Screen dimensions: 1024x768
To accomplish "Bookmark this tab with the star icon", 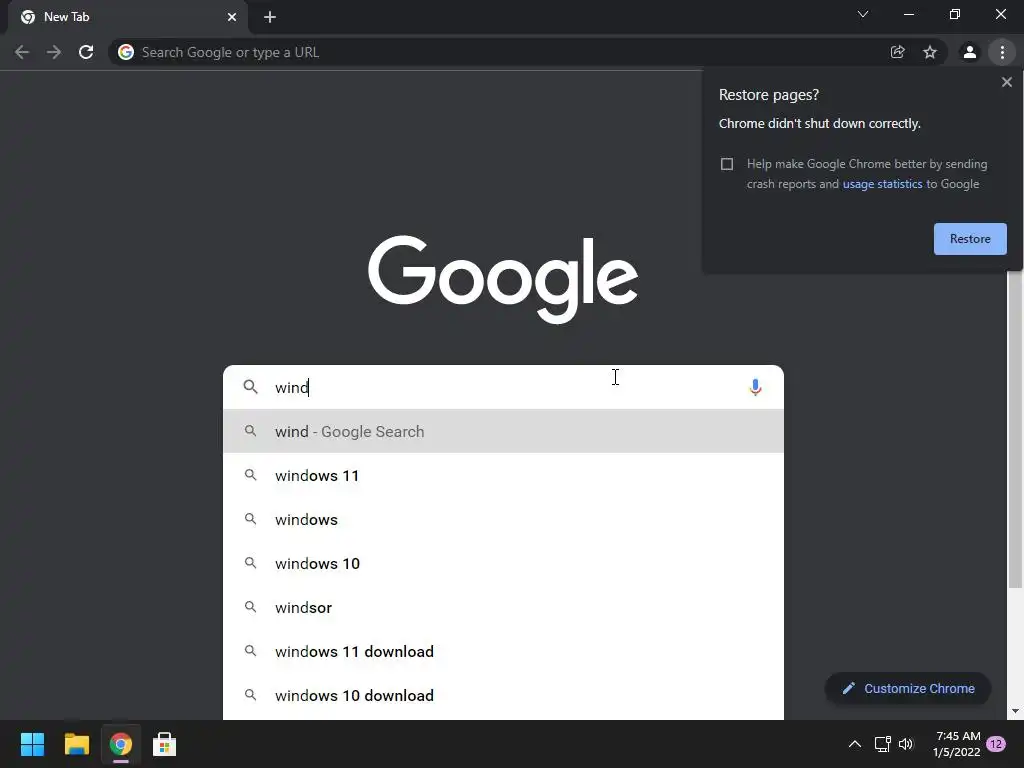I will point(930,52).
